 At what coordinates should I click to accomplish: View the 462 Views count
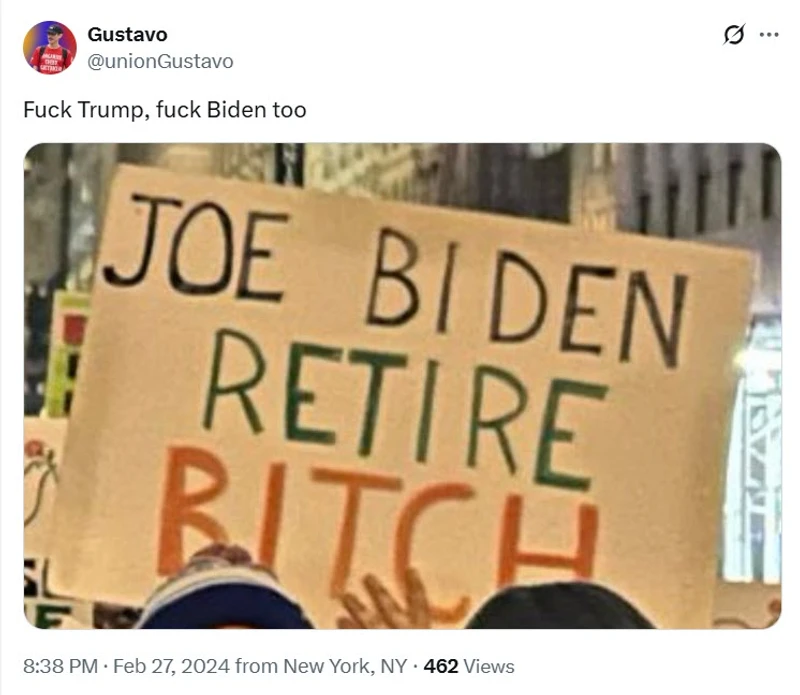tap(469, 666)
